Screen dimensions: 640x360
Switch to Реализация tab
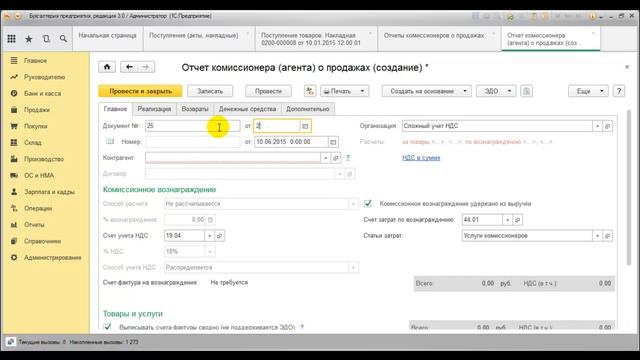point(154,109)
